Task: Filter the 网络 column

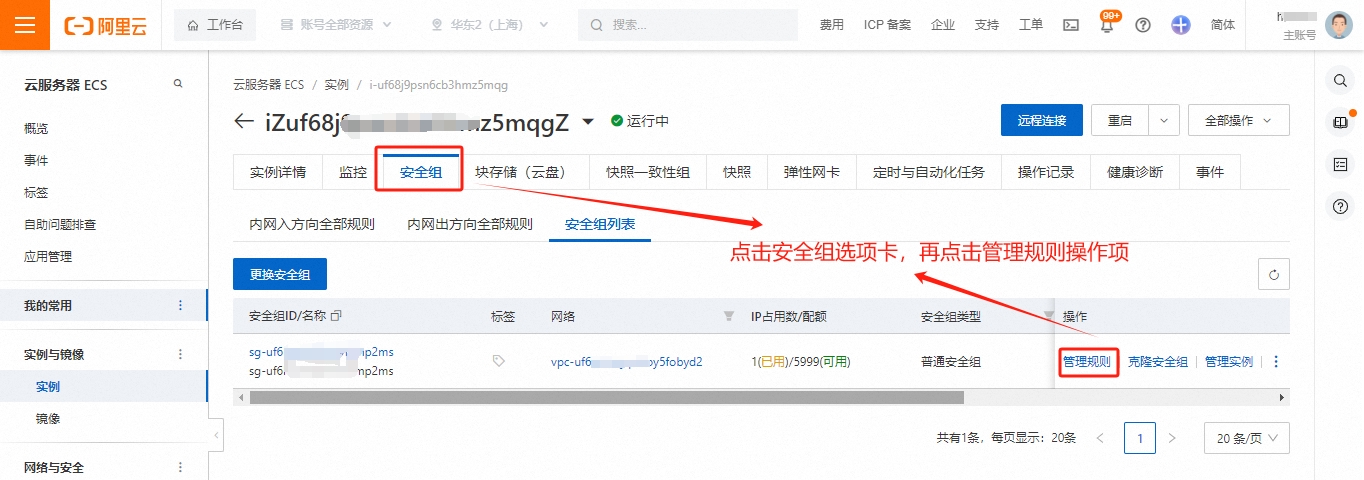Action: coord(728,316)
